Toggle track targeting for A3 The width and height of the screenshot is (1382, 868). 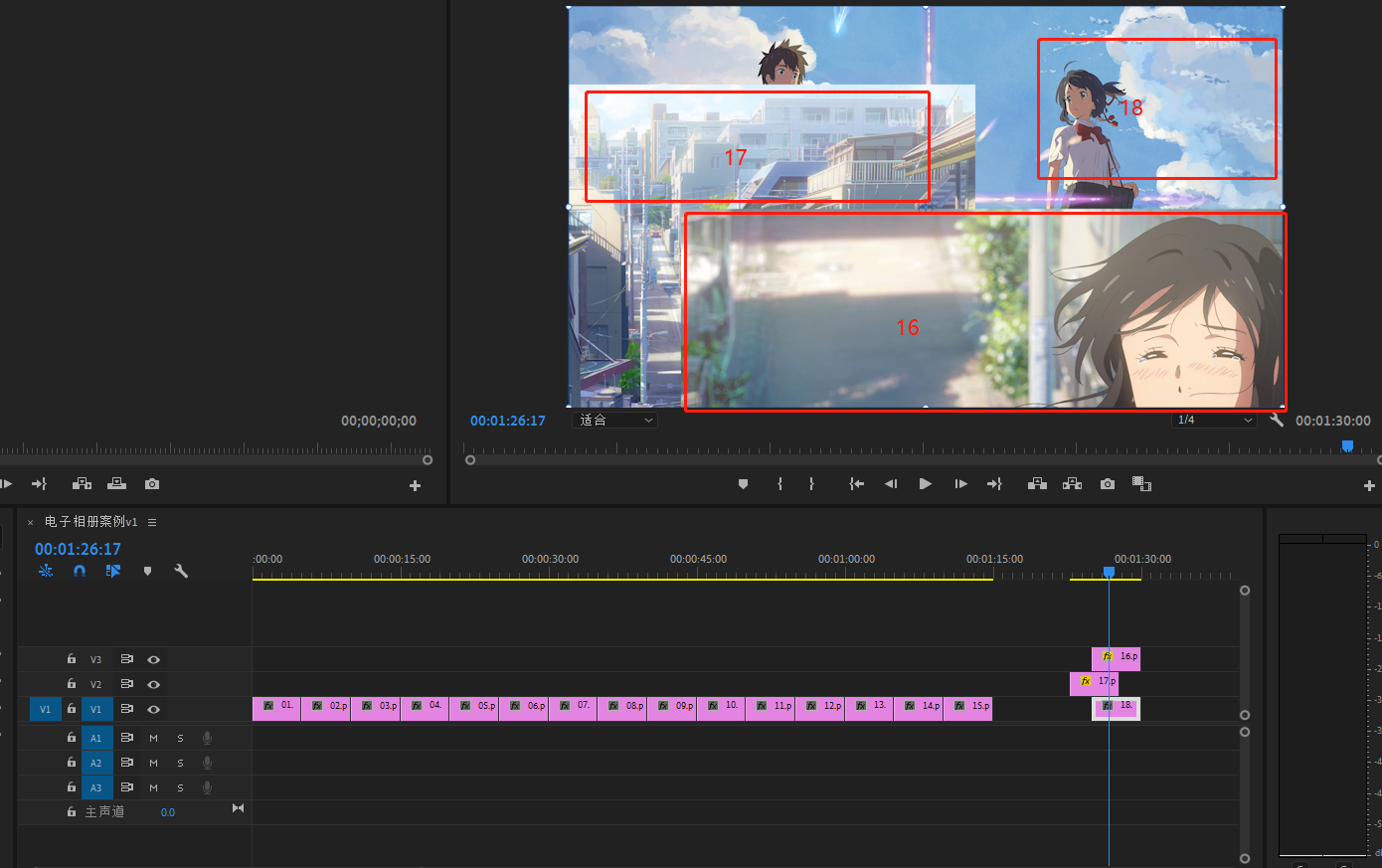pos(96,787)
